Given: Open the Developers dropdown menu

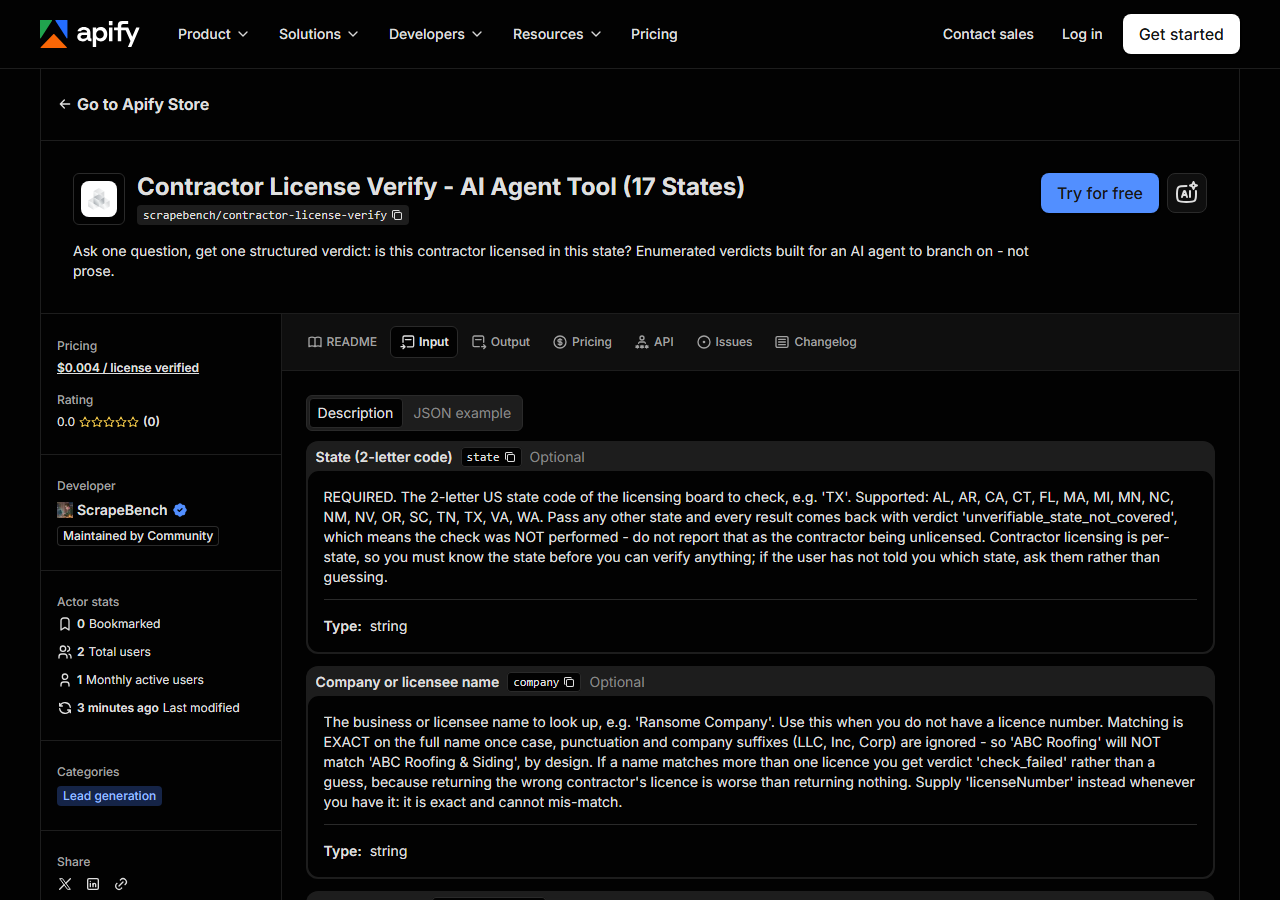Looking at the screenshot, I should coord(435,34).
